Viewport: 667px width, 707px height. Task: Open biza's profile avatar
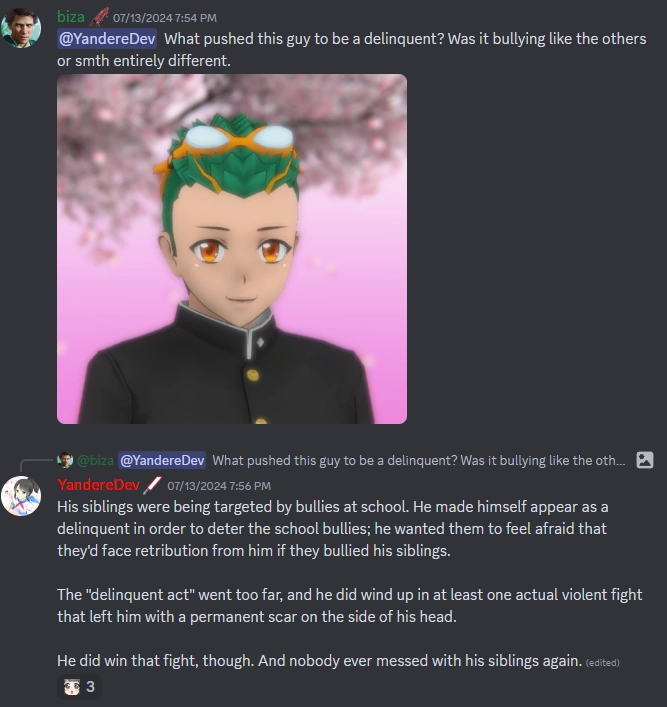21,28
